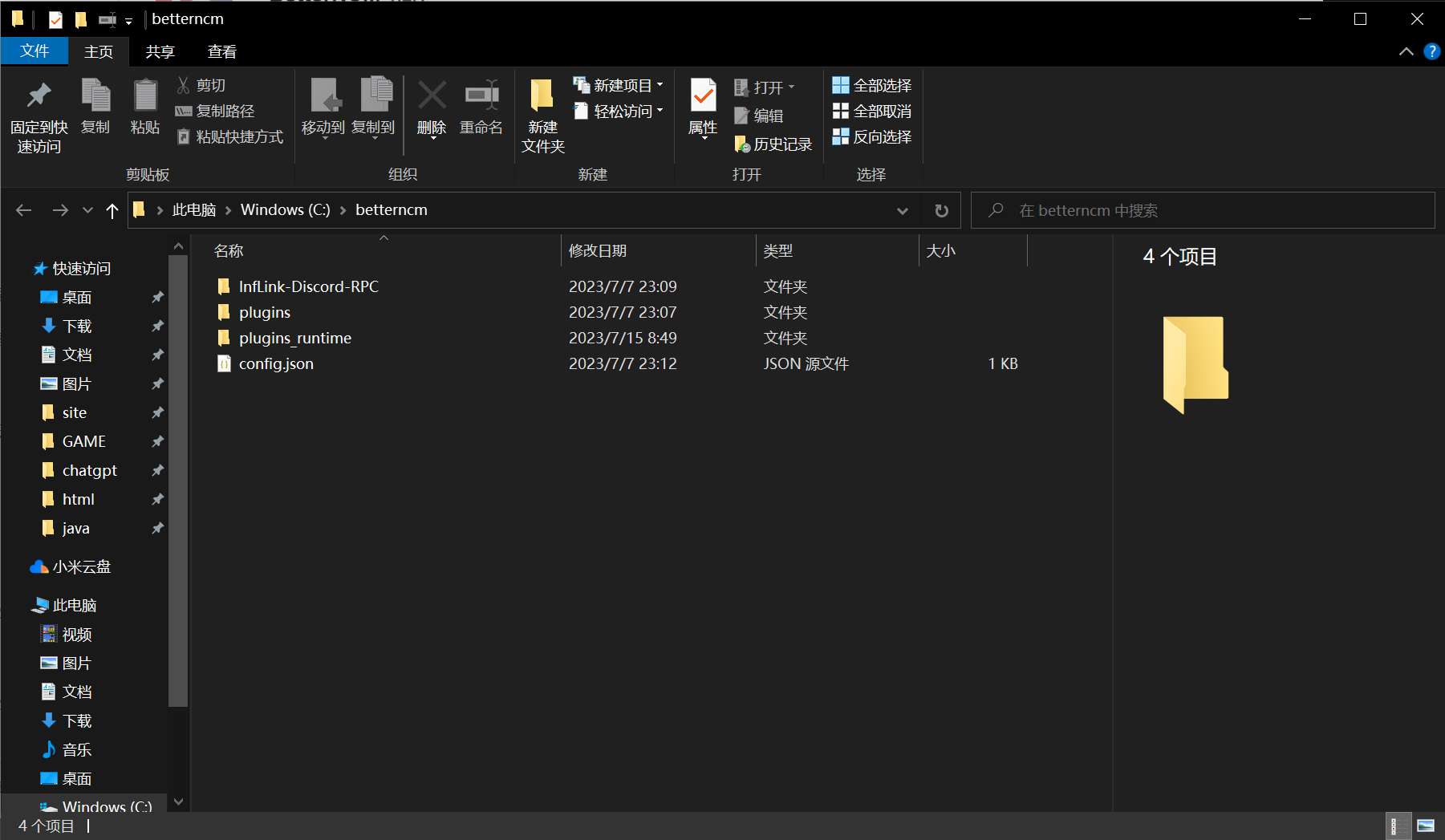1445x840 pixels.
Task: Select 剪切 cut command
Action: [201, 85]
